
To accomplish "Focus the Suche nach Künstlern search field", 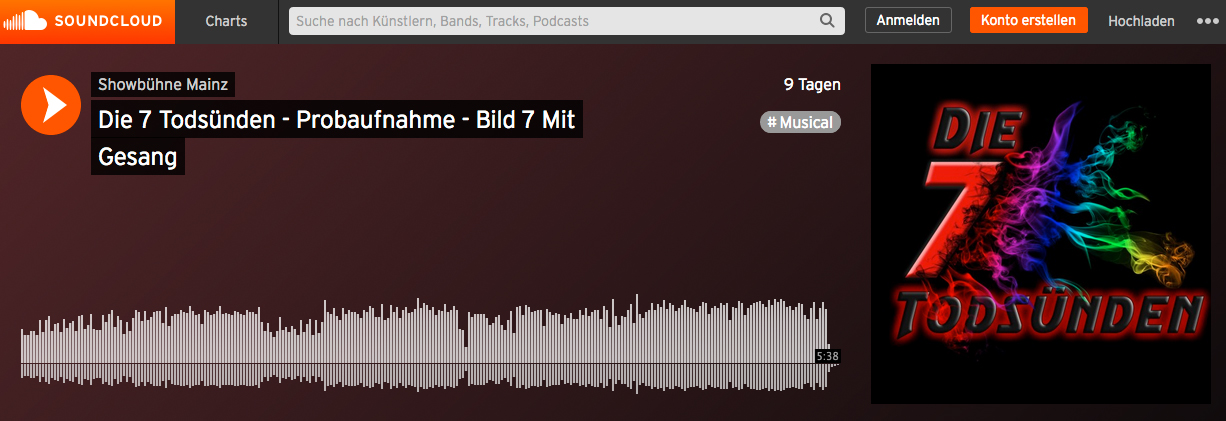I will tap(567, 20).
